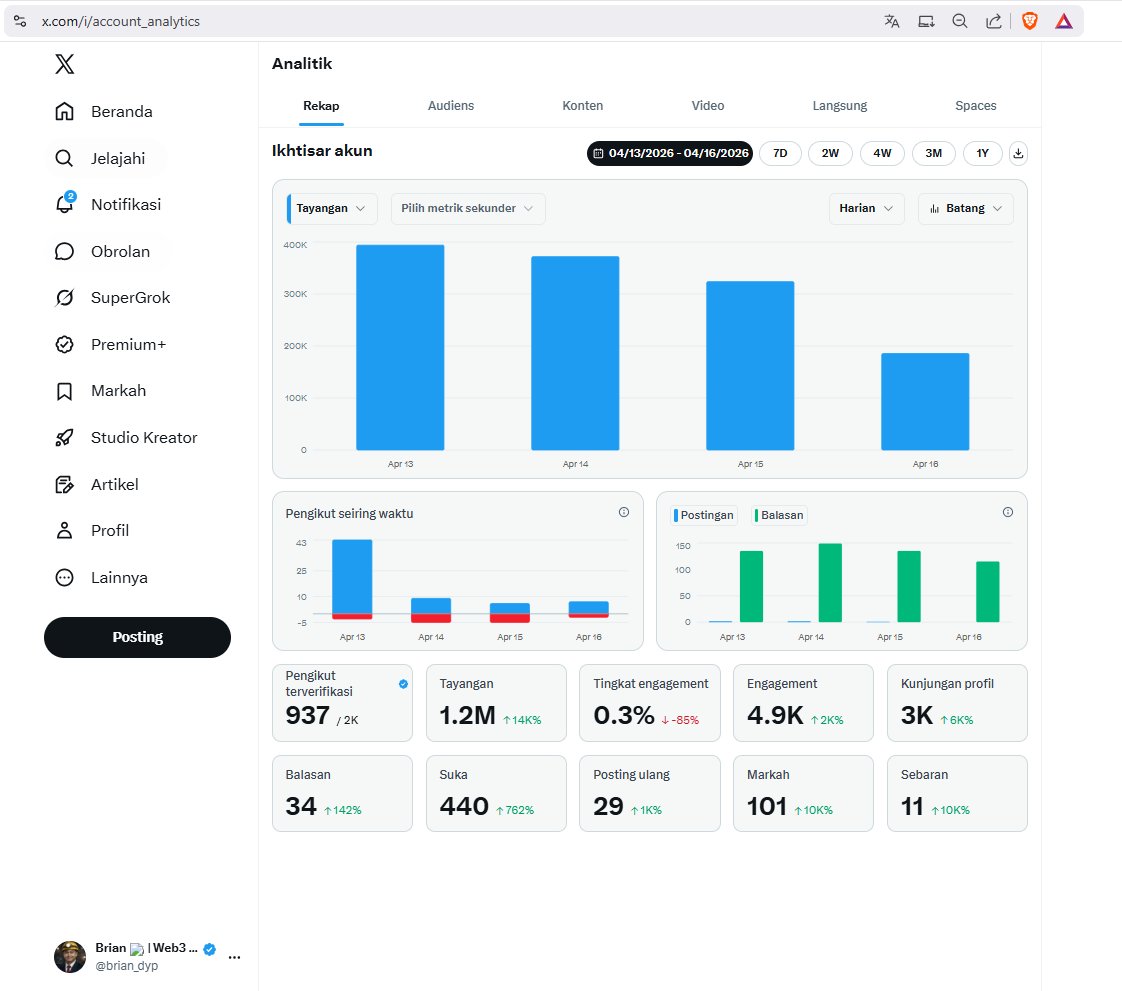Click the Posting ulang 29 card
This screenshot has height=991, width=1122.
tap(650, 793)
